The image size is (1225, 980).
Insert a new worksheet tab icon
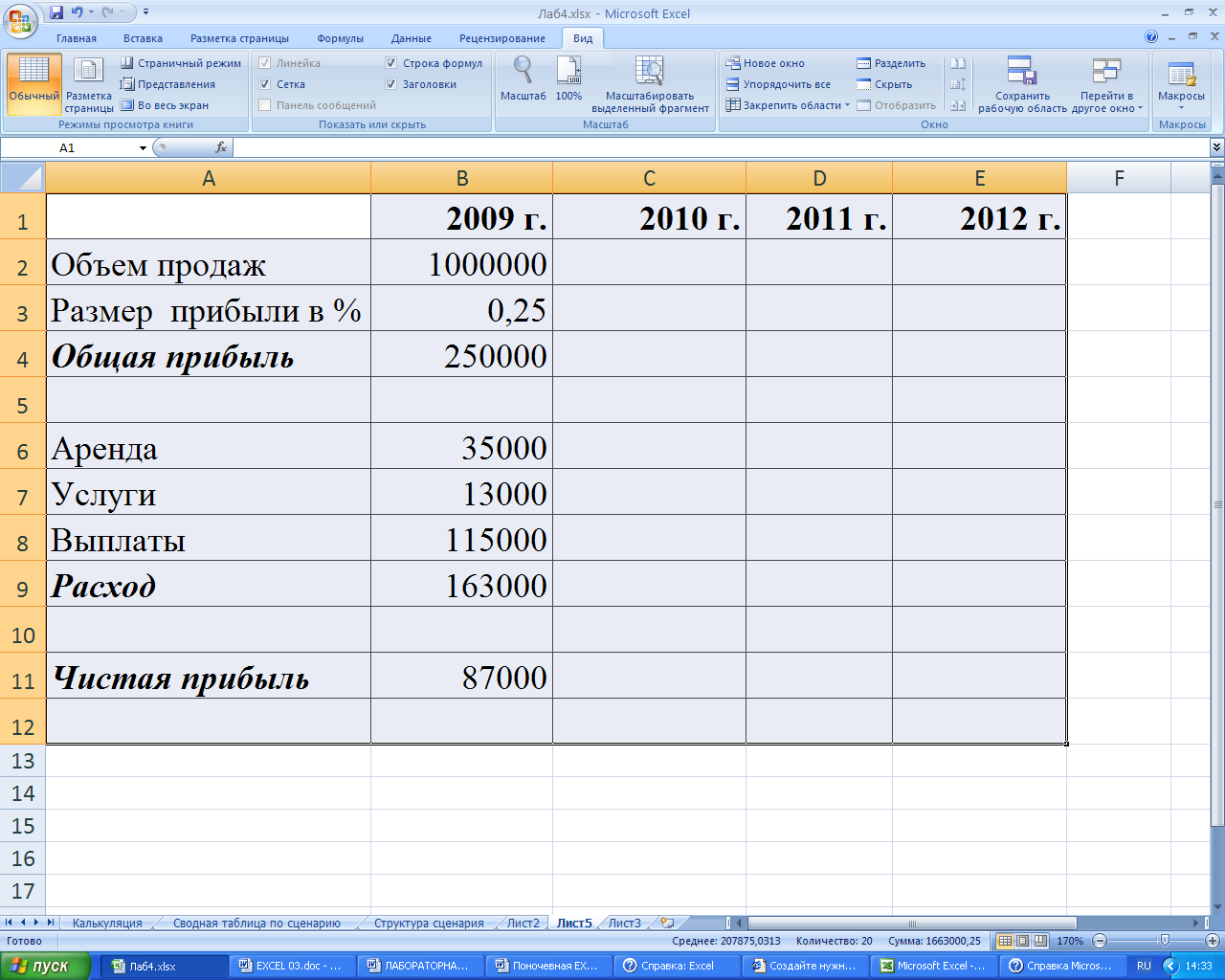(667, 924)
